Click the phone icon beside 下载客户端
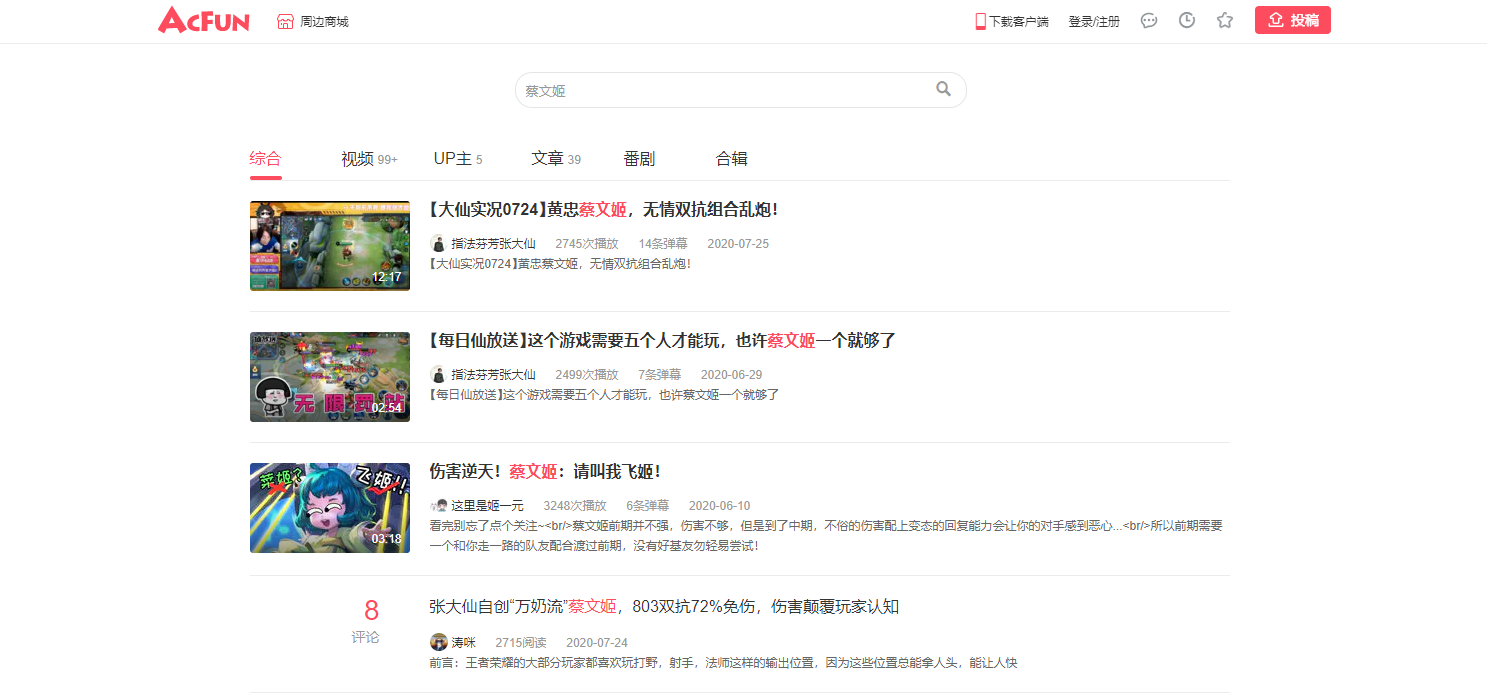Screen dimensions: 1487x693 pos(981,21)
